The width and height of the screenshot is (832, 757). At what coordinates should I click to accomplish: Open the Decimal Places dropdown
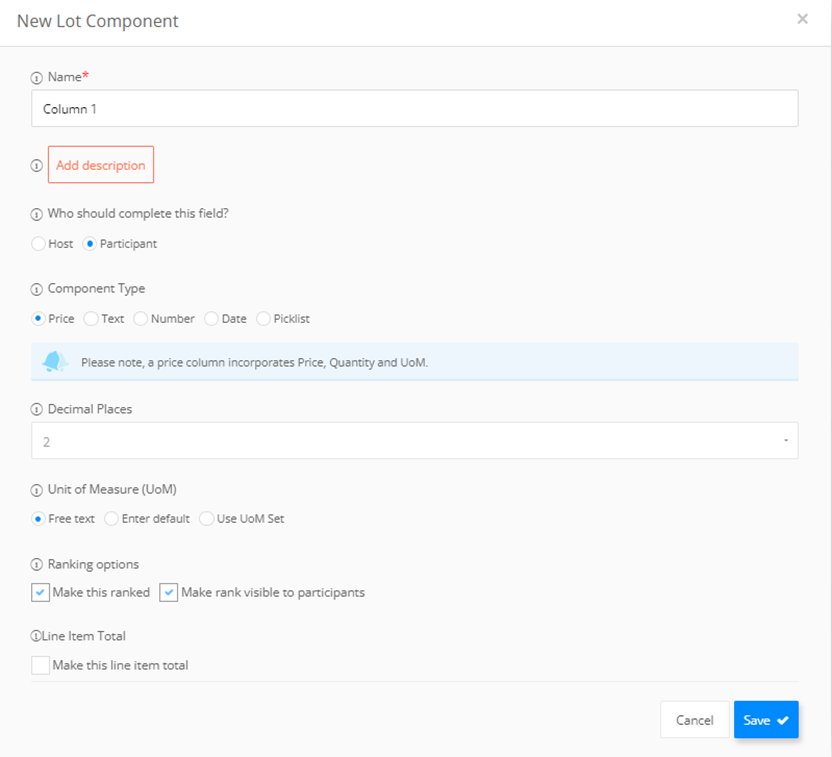[414, 441]
